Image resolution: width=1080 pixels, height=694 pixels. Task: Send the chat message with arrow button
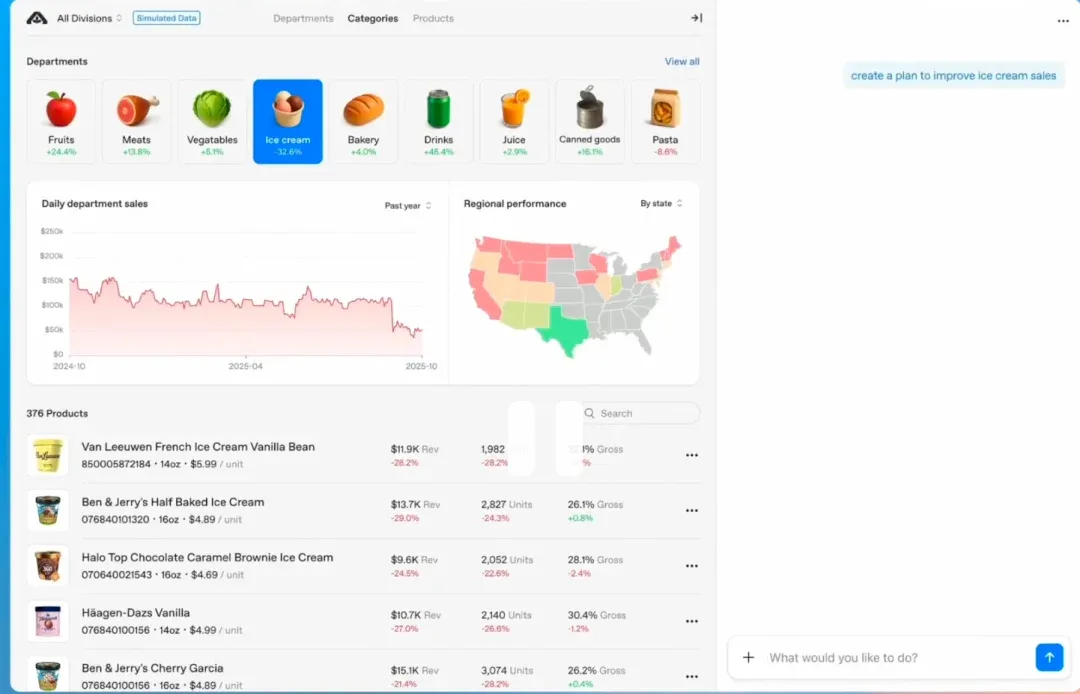click(x=1049, y=657)
